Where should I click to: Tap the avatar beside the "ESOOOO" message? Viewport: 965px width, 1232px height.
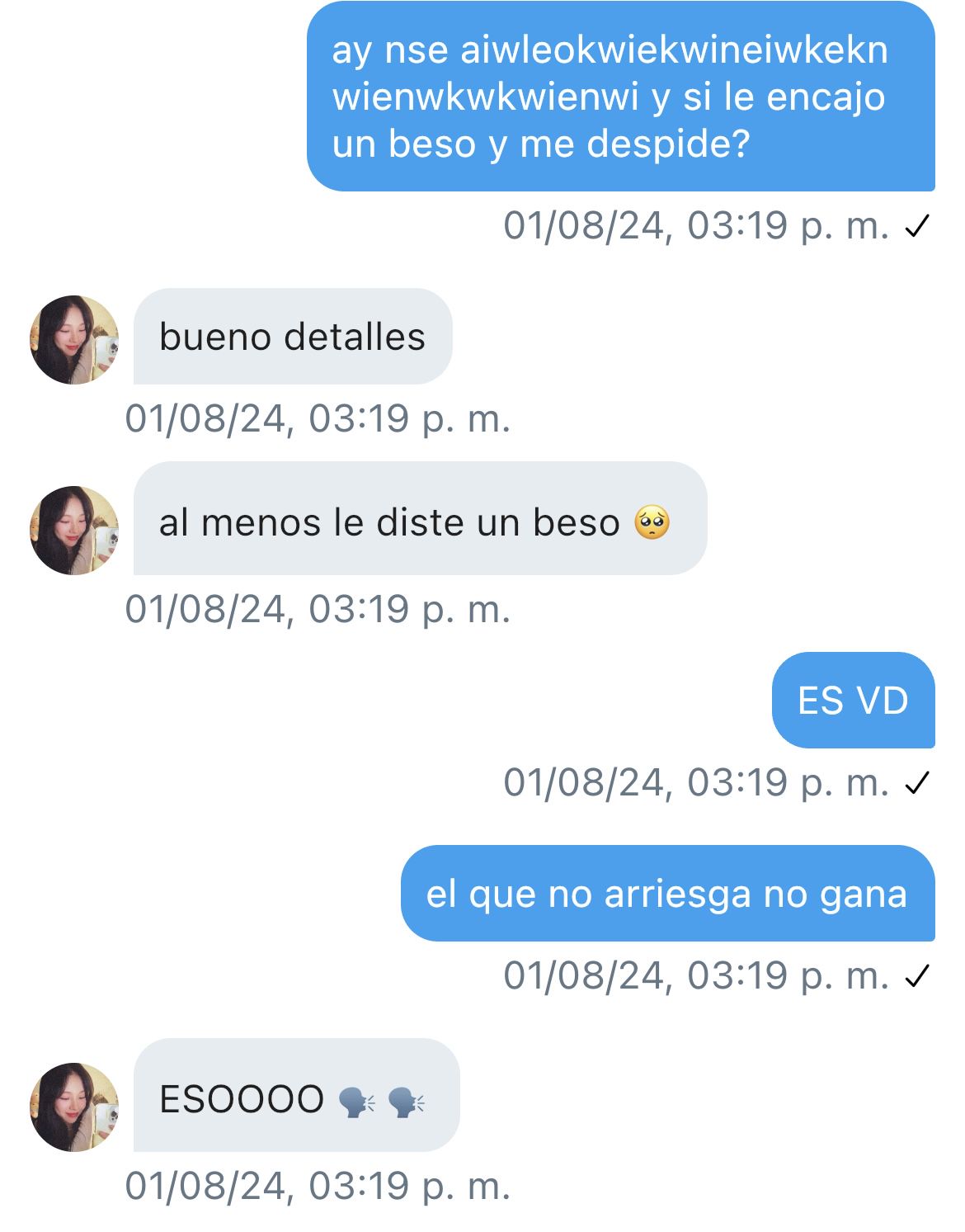74,1107
